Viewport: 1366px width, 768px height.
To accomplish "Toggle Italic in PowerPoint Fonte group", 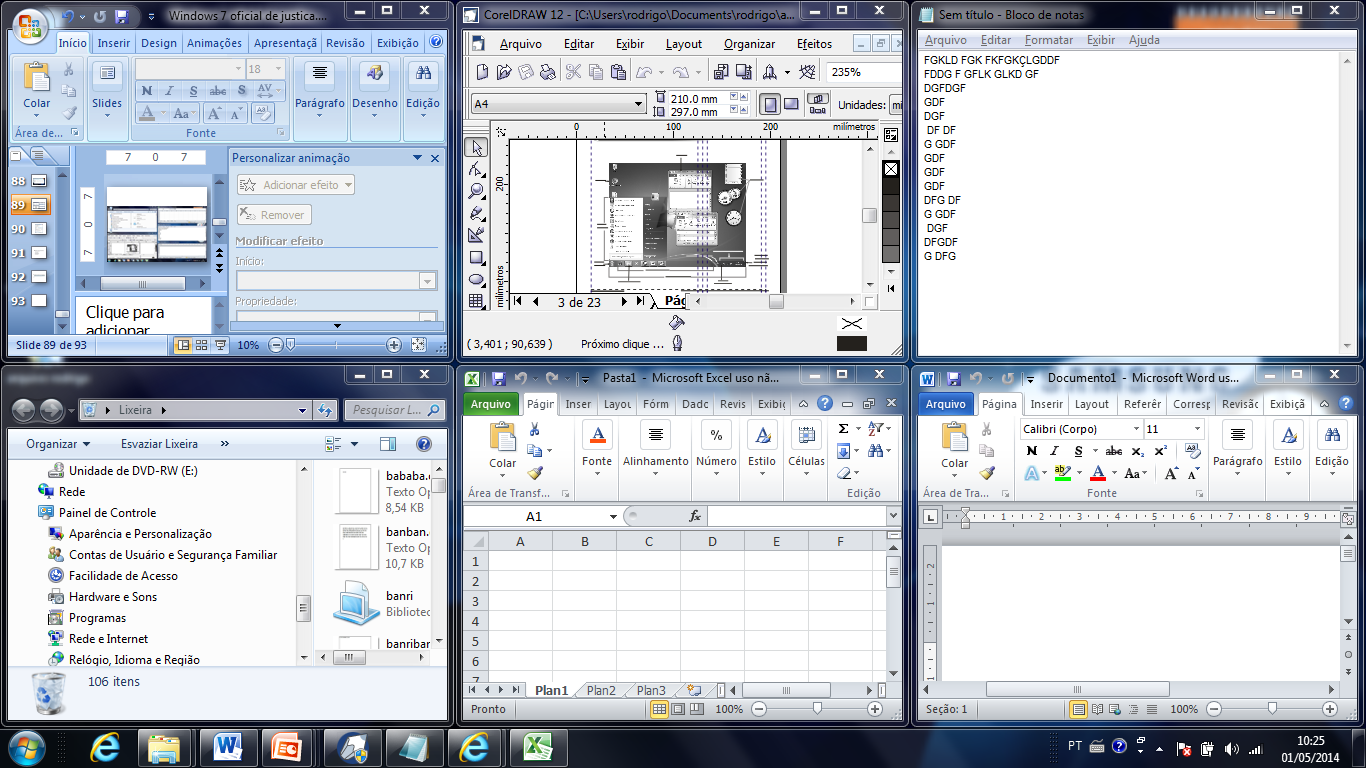I will (x=171, y=91).
